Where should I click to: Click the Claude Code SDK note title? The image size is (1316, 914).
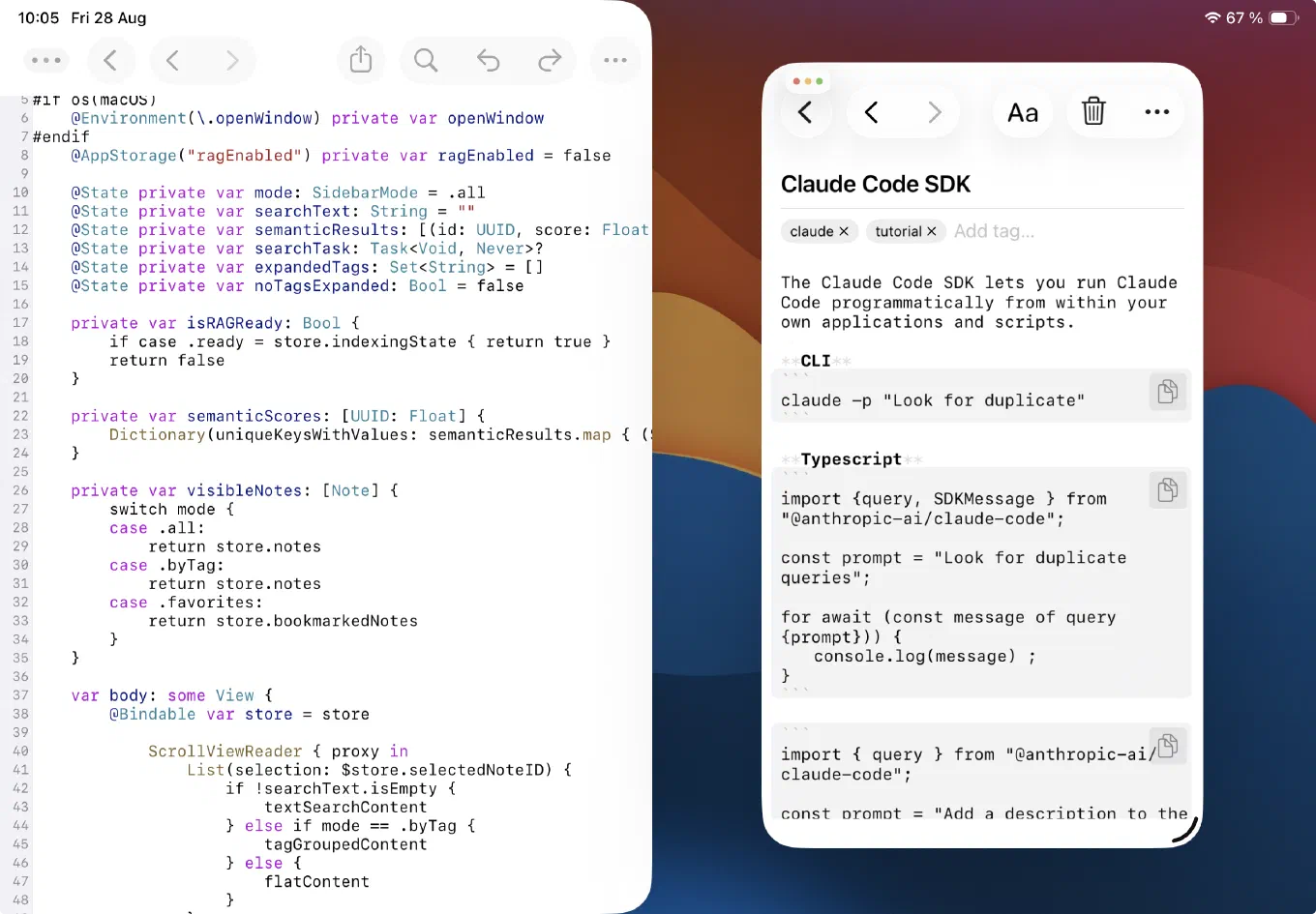(x=875, y=184)
